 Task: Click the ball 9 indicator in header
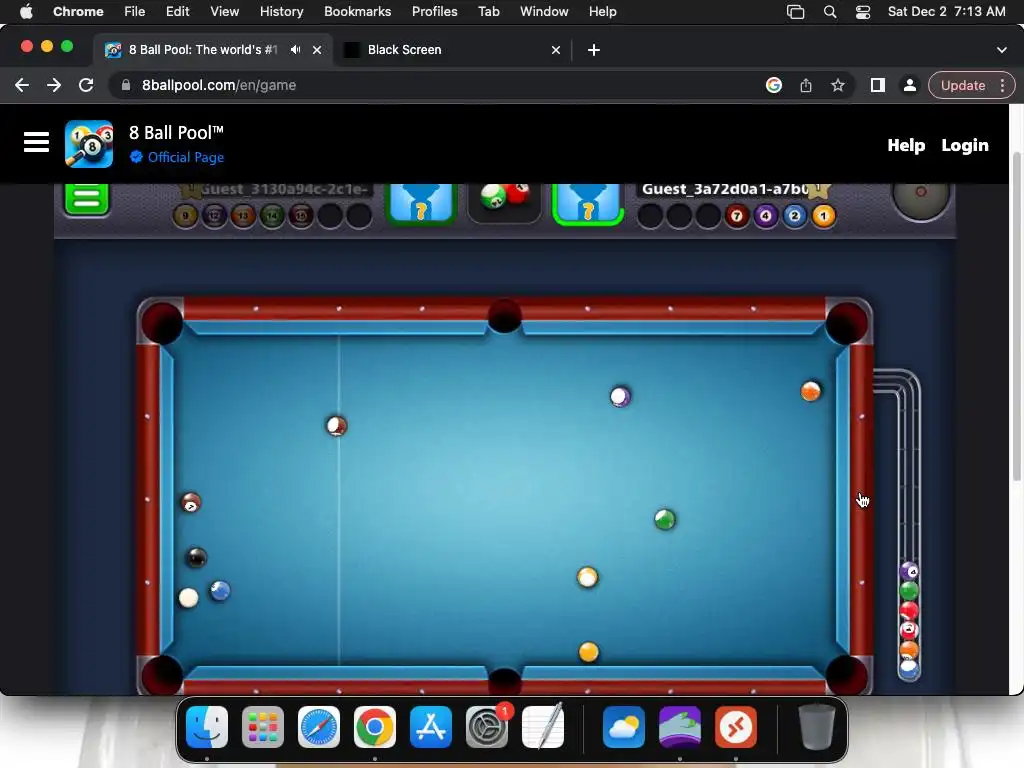(185, 216)
